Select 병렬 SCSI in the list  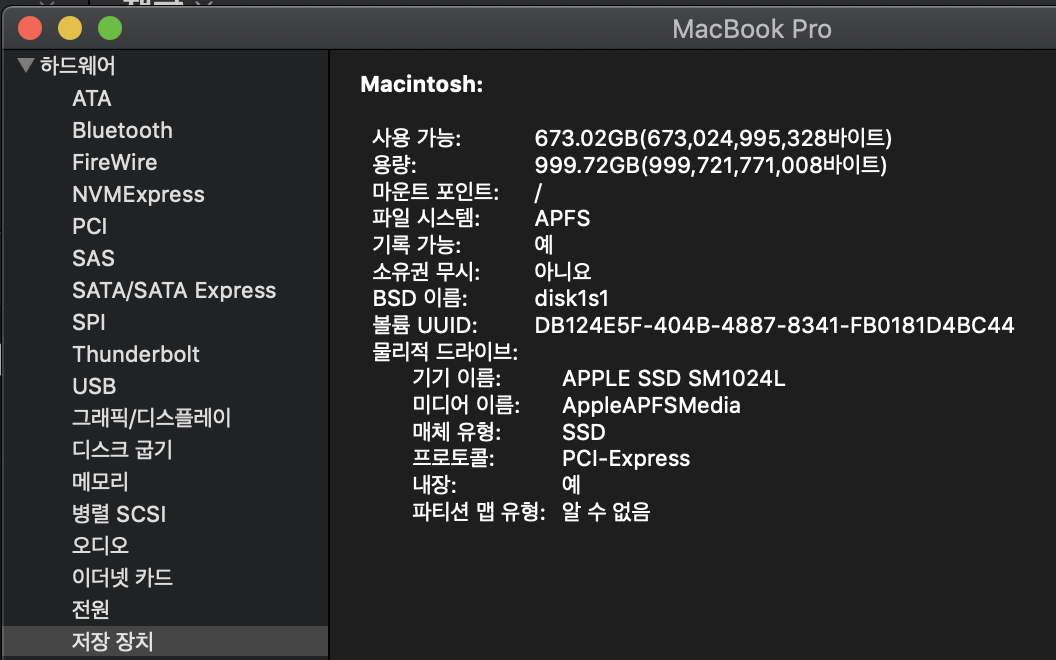point(119,514)
